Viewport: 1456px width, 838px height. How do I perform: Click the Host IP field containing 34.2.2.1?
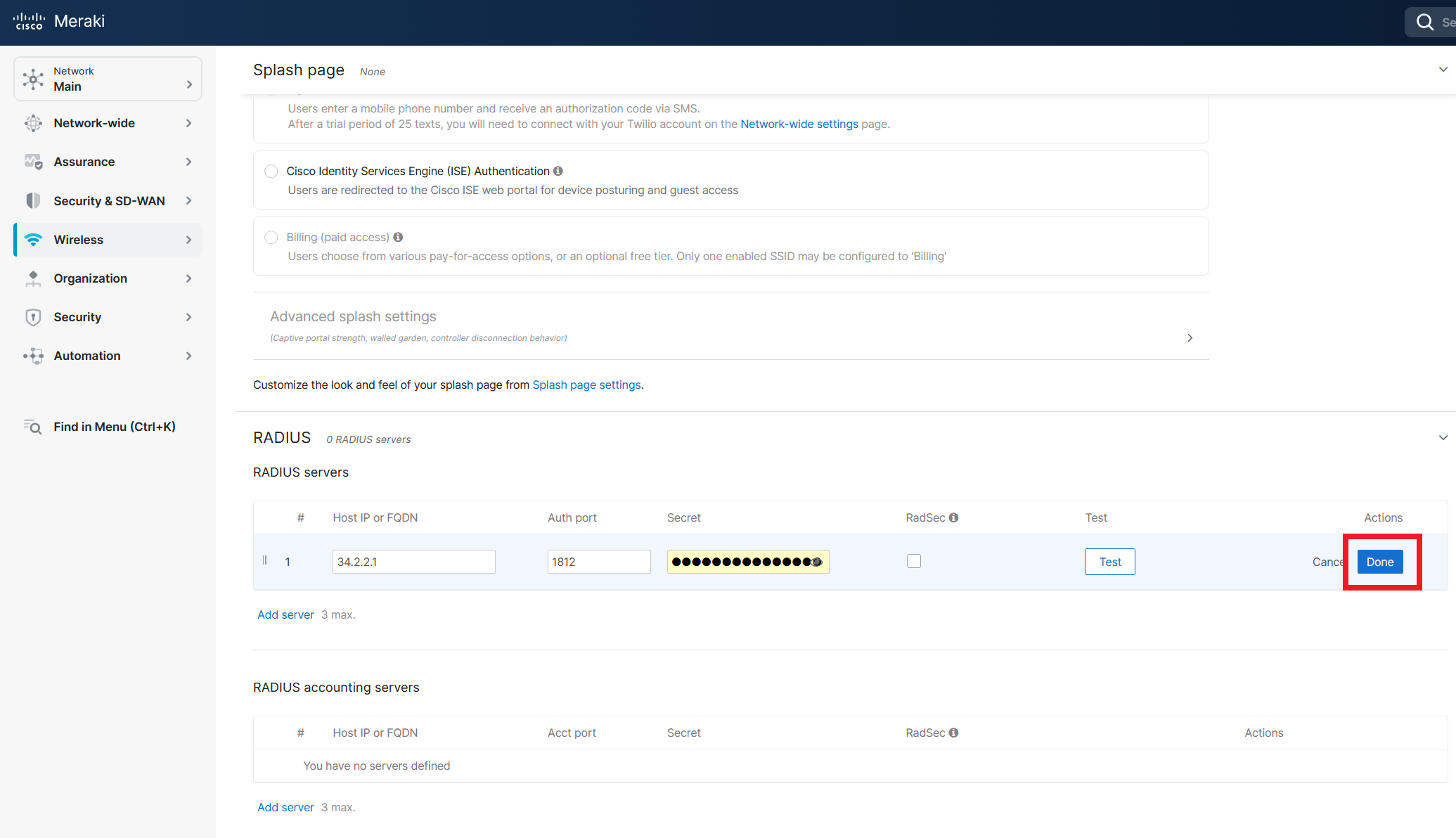413,562
